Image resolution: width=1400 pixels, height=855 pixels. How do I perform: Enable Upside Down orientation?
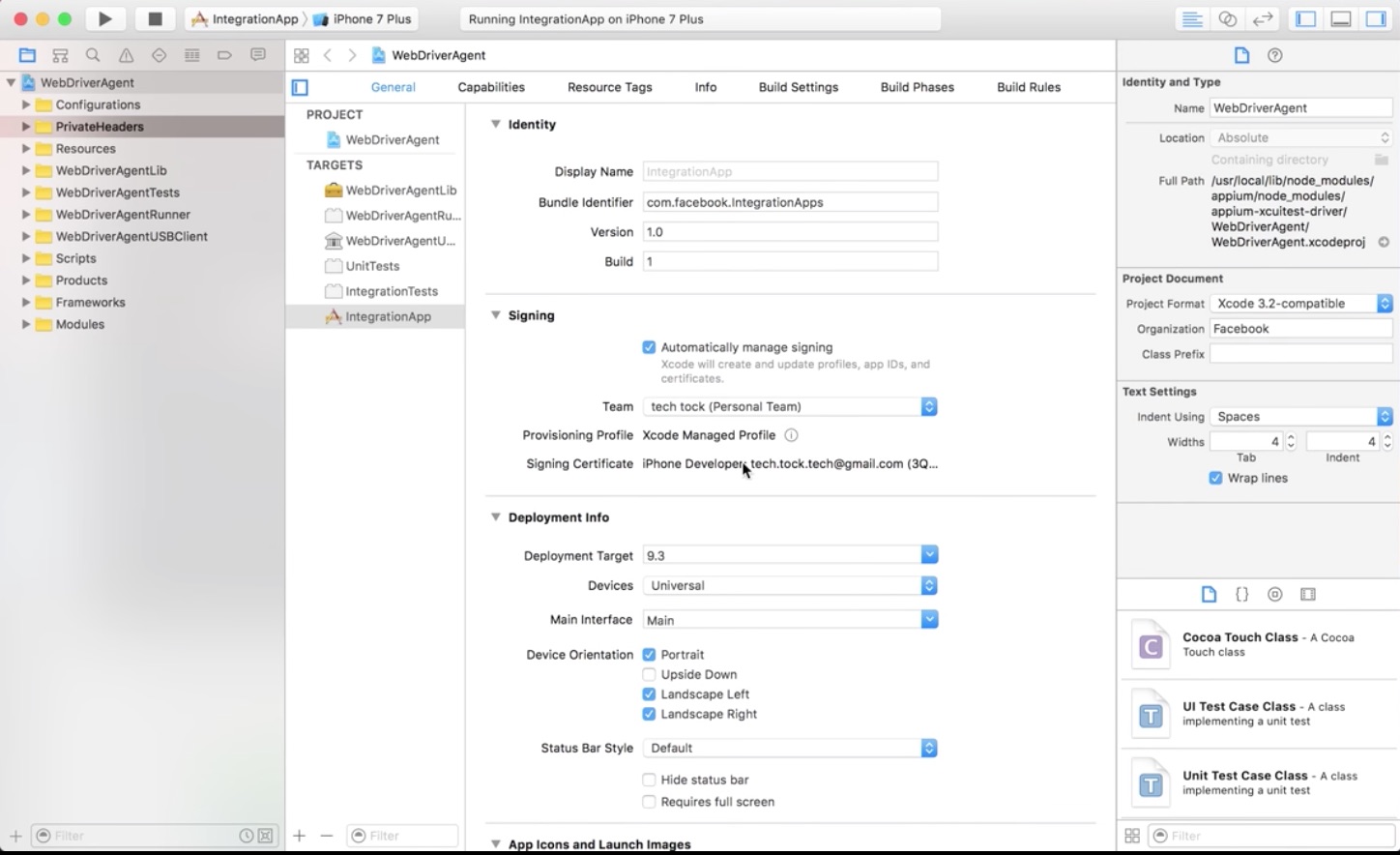[x=649, y=674]
